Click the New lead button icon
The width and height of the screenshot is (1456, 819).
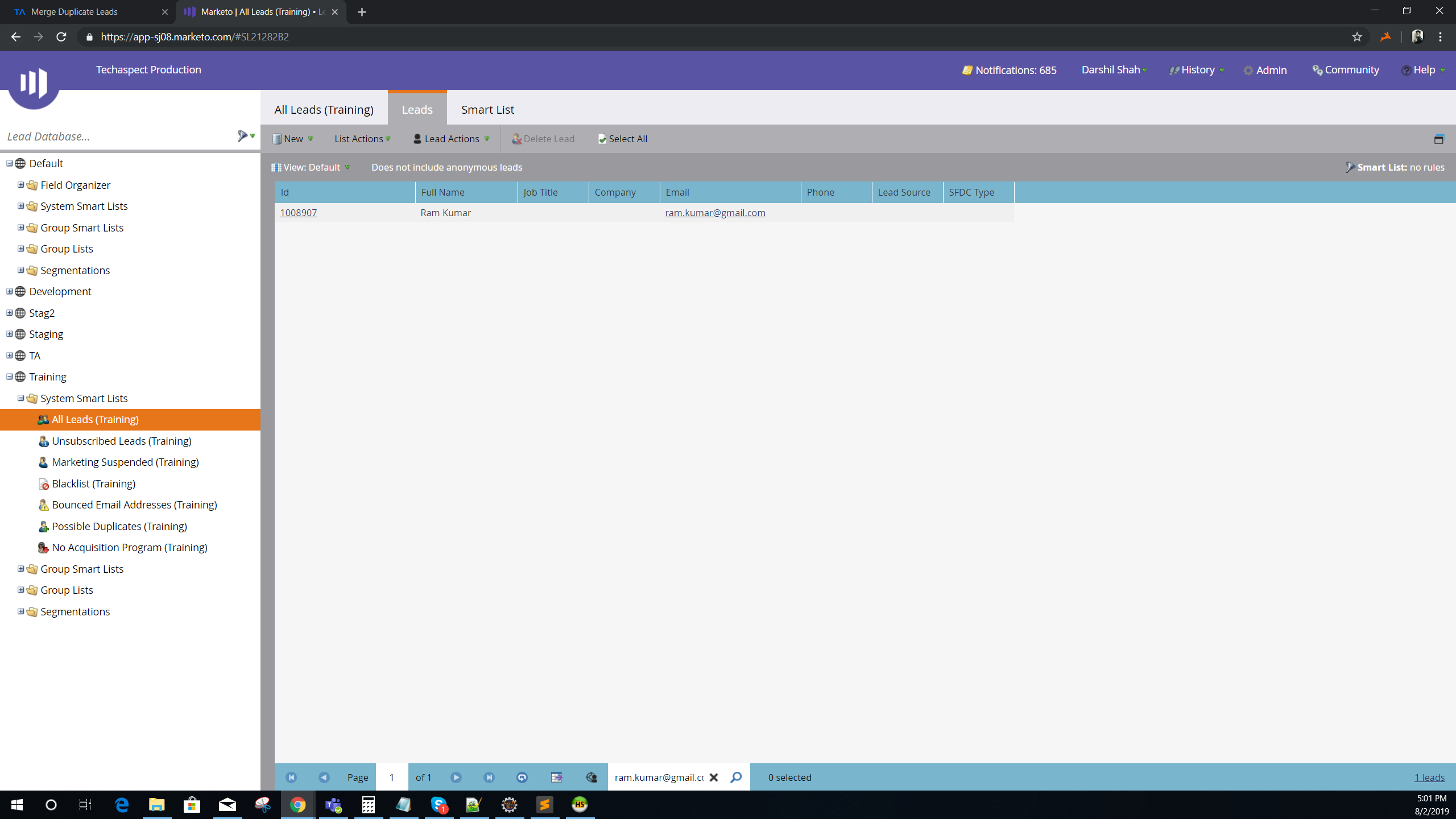point(278,139)
